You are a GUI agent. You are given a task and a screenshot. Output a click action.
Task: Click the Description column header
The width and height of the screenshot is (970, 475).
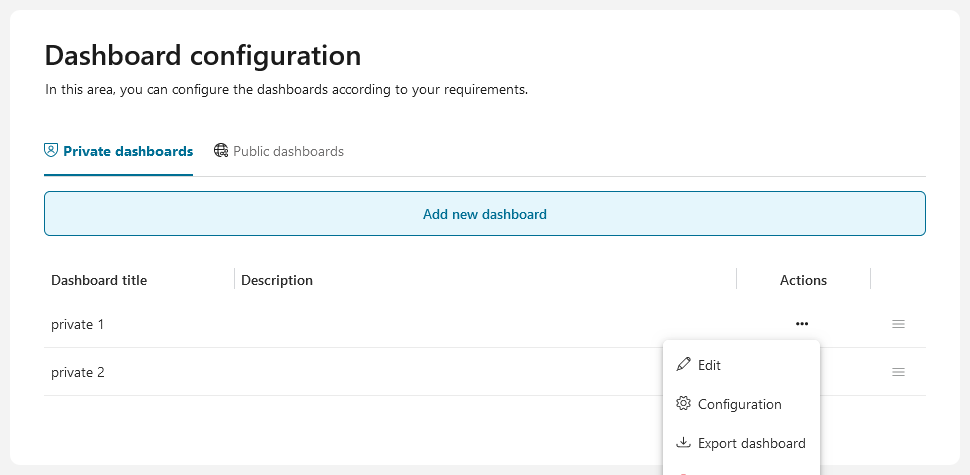pos(277,281)
